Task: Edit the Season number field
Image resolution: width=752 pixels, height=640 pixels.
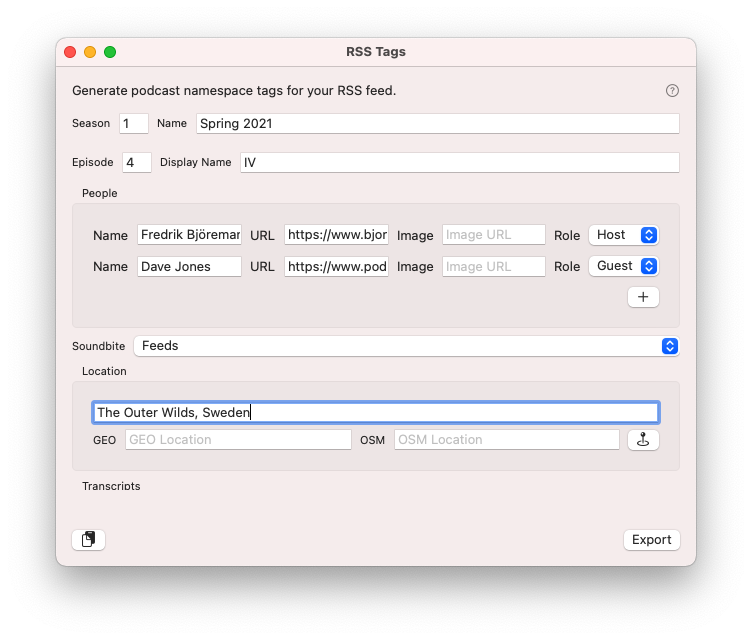Action: pos(134,124)
